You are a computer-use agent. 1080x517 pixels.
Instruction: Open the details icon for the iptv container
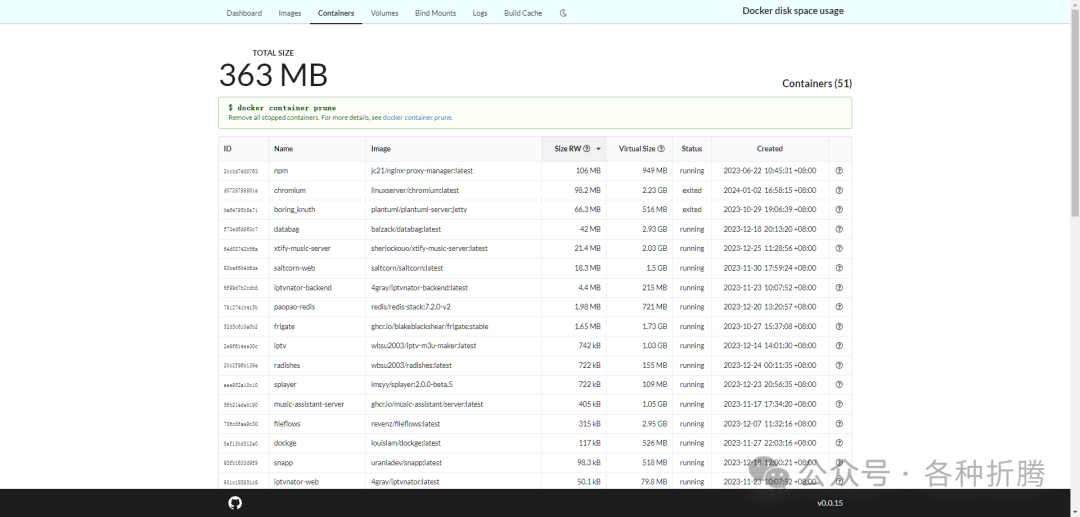coord(839,346)
